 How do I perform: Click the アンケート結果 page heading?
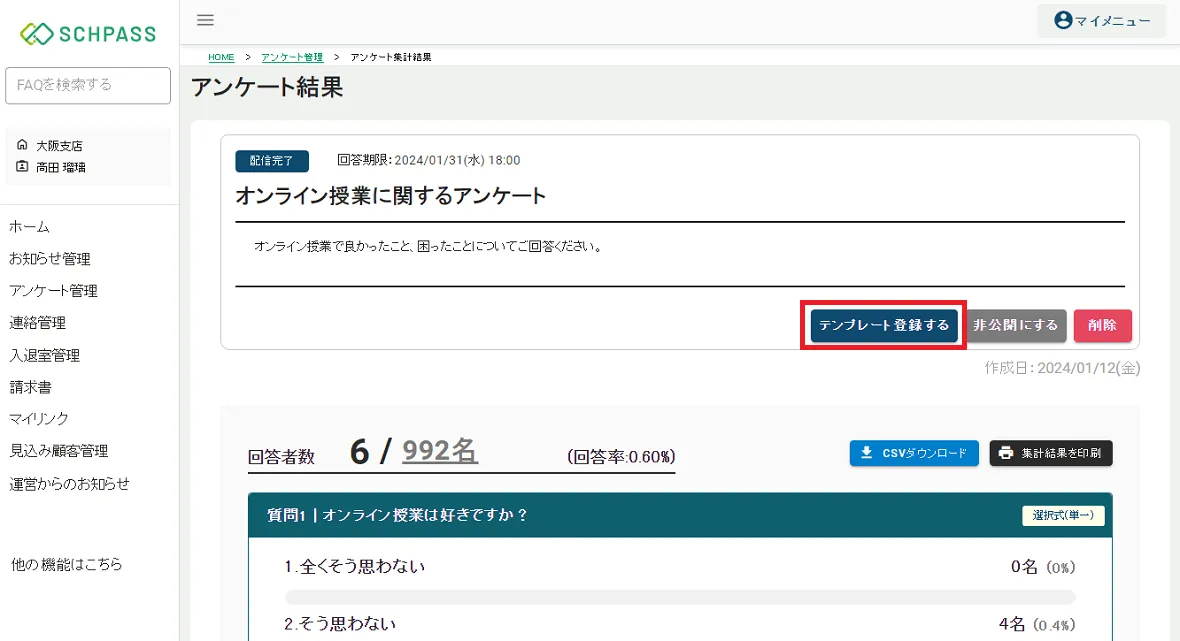coord(267,87)
